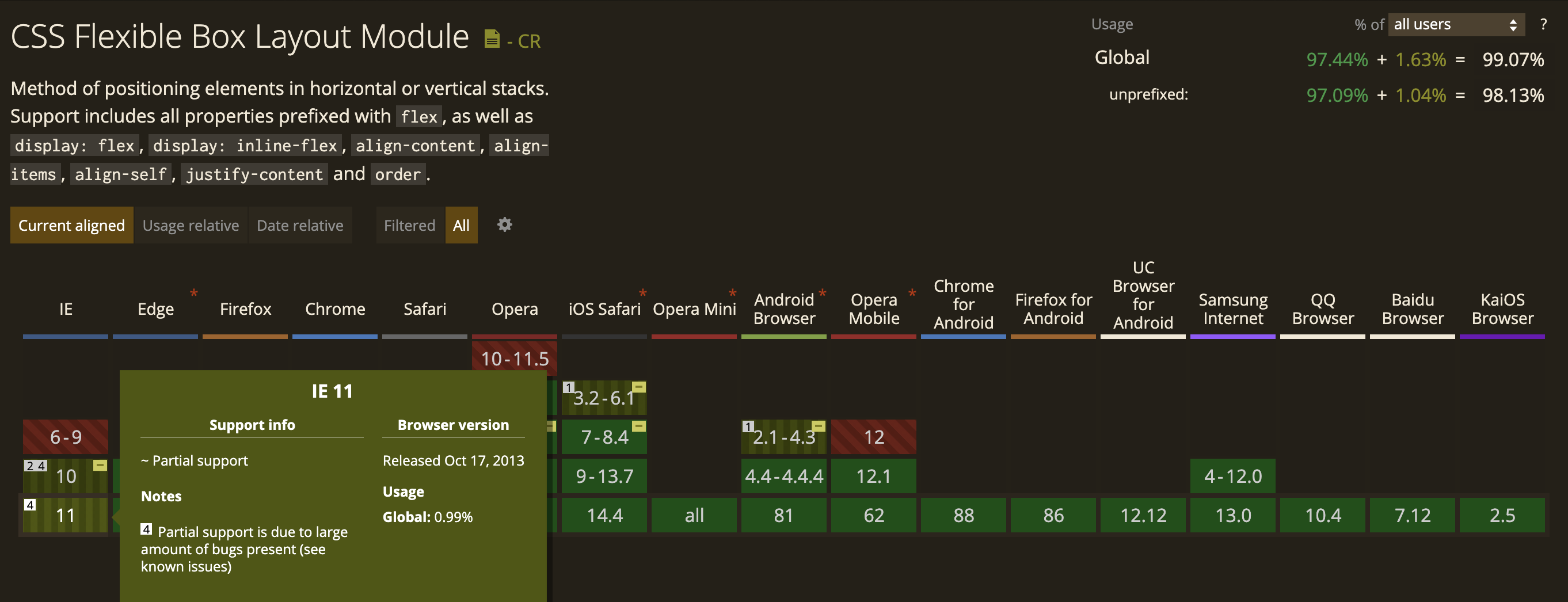Select the Opera Mobile 12 cell

click(x=874, y=437)
